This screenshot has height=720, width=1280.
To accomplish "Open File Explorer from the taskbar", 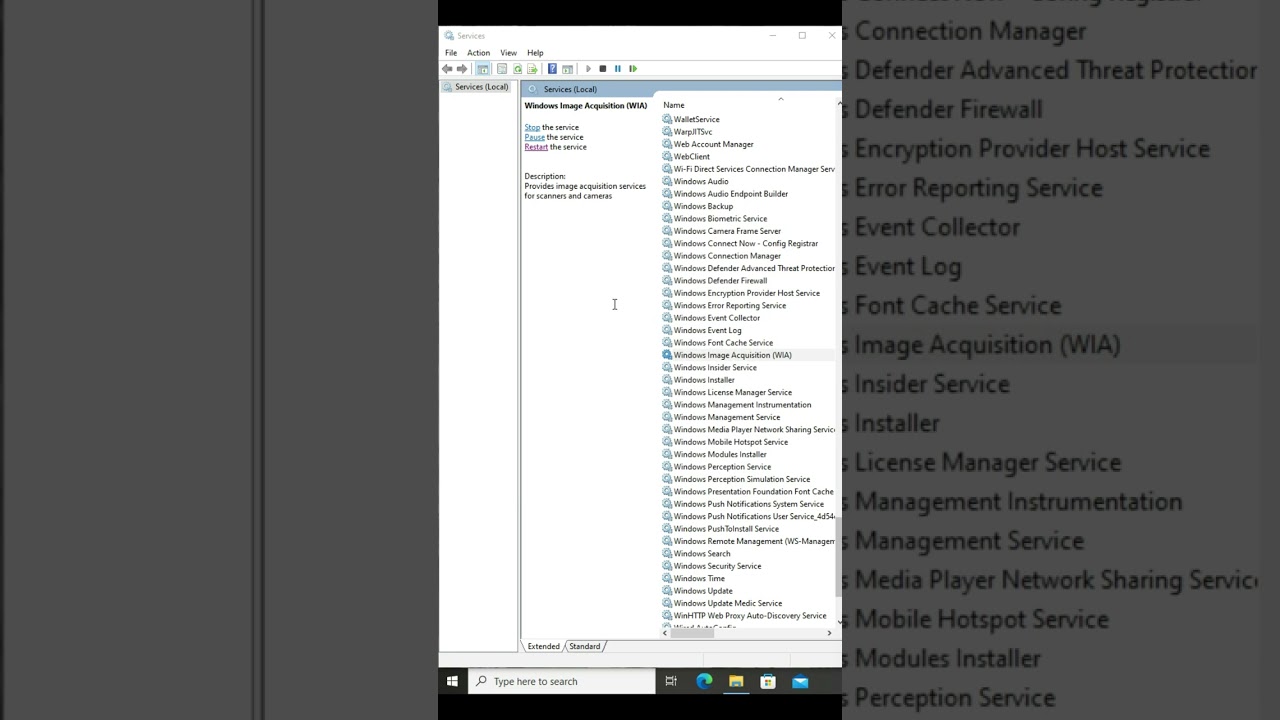I will click(736, 681).
